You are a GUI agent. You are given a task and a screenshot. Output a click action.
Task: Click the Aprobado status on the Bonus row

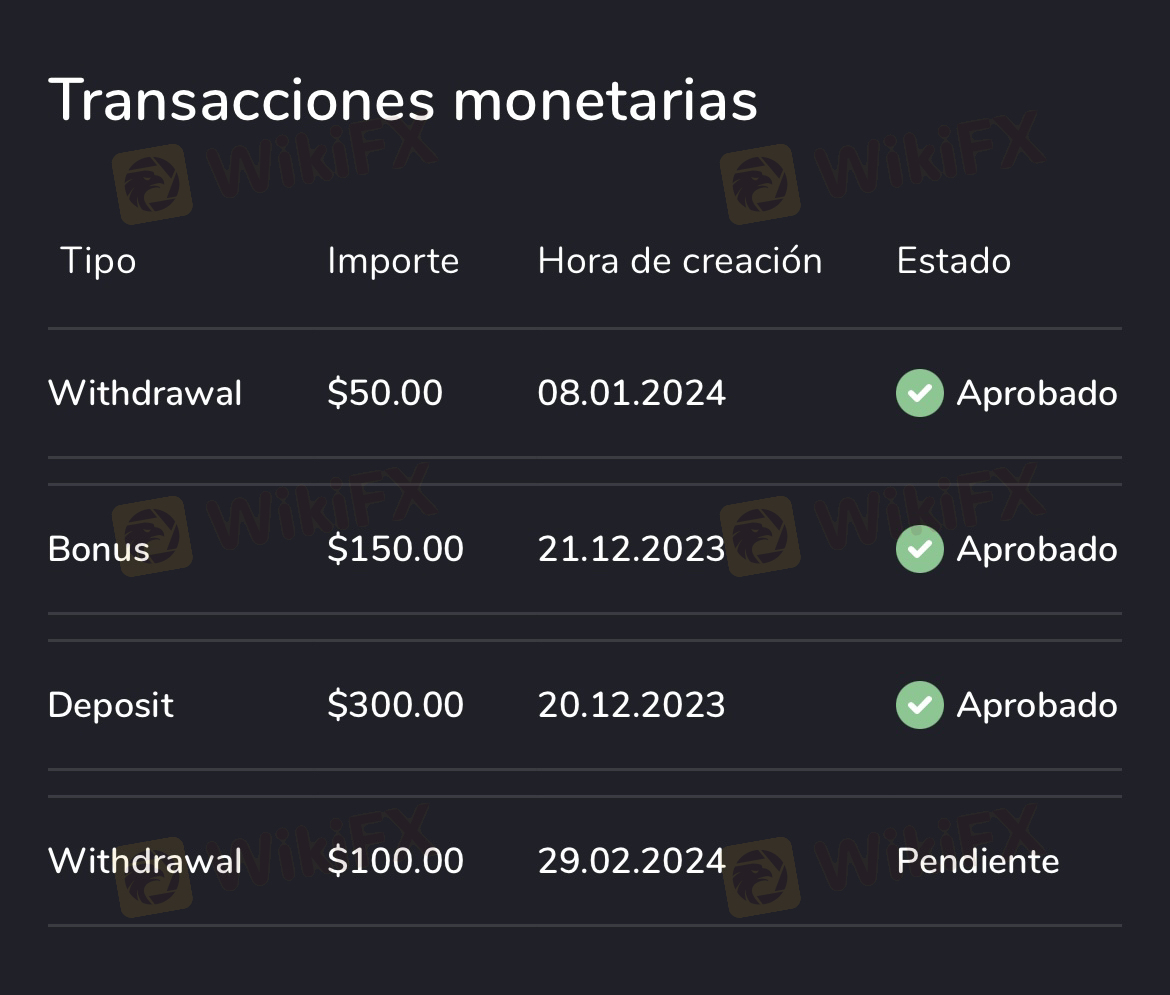[1036, 549]
